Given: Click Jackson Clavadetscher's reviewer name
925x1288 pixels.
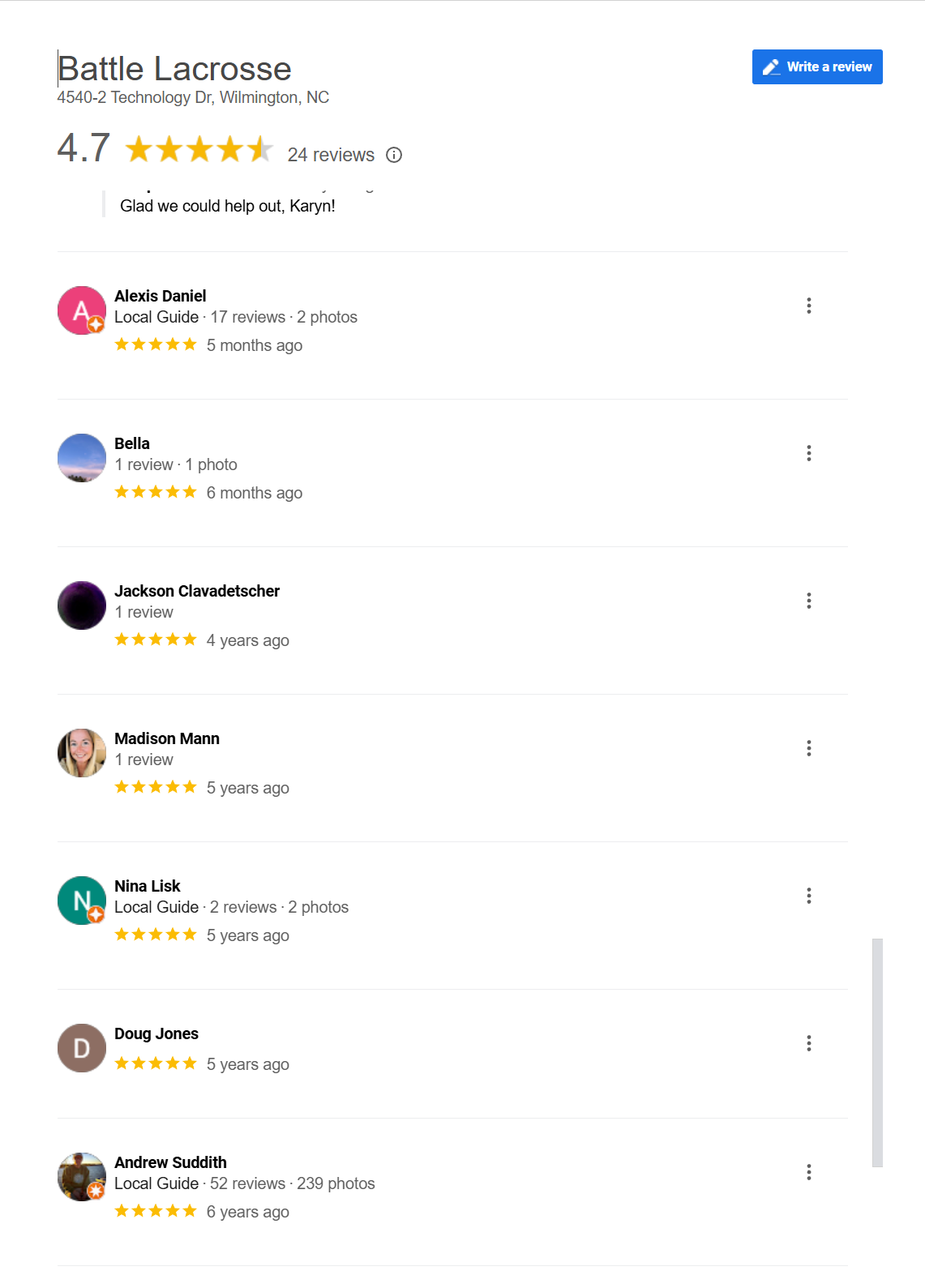Looking at the screenshot, I should (197, 591).
